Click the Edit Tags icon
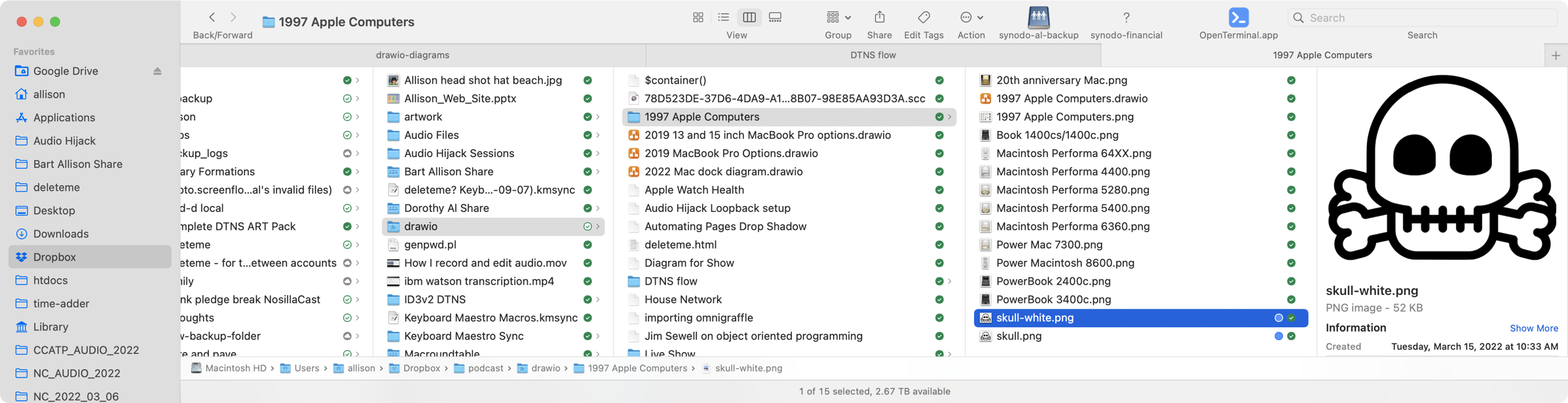This screenshot has height=403, width=1568. [x=924, y=18]
